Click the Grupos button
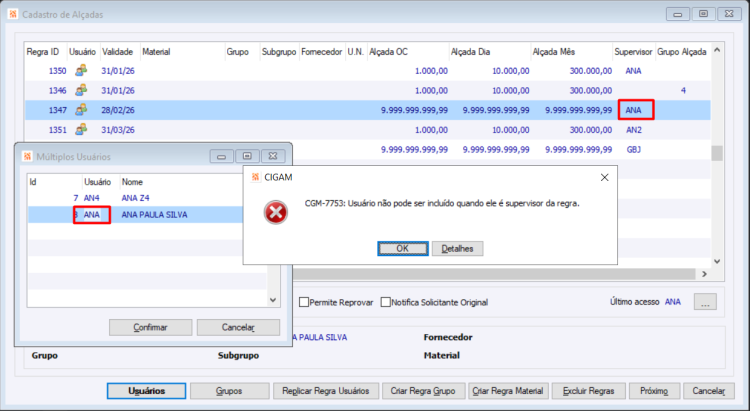This screenshot has width=750, height=411. coord(230,391)
